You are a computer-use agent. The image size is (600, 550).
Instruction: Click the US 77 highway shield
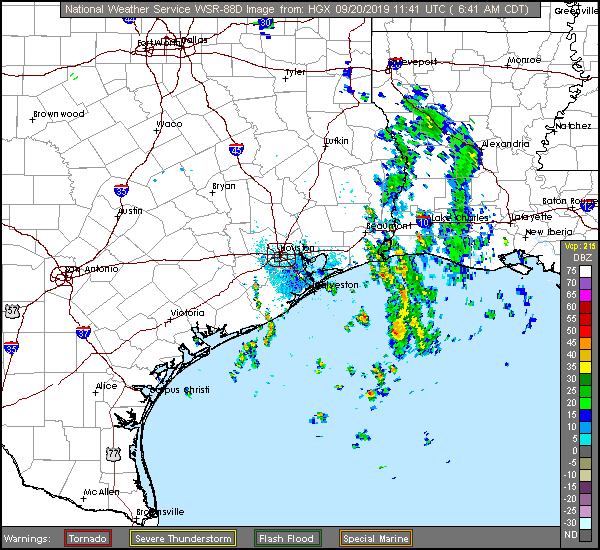point(113,454)
